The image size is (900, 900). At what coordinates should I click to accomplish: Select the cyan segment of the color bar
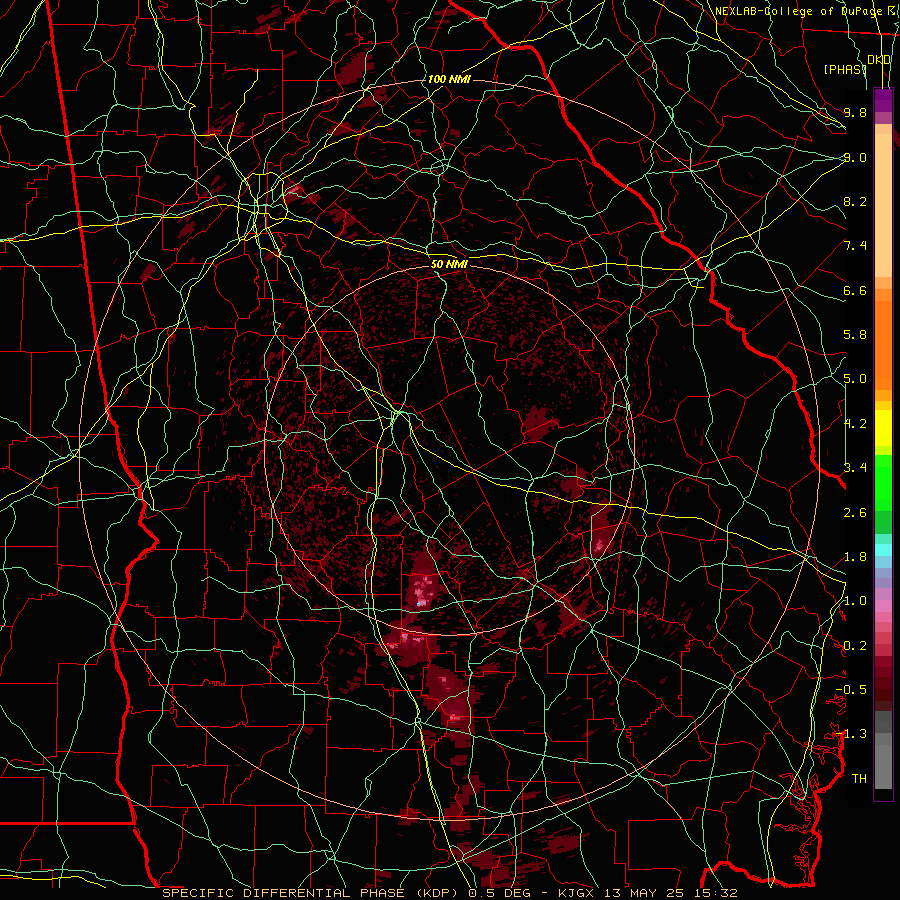pyautogui.click(x=883, y=550)
